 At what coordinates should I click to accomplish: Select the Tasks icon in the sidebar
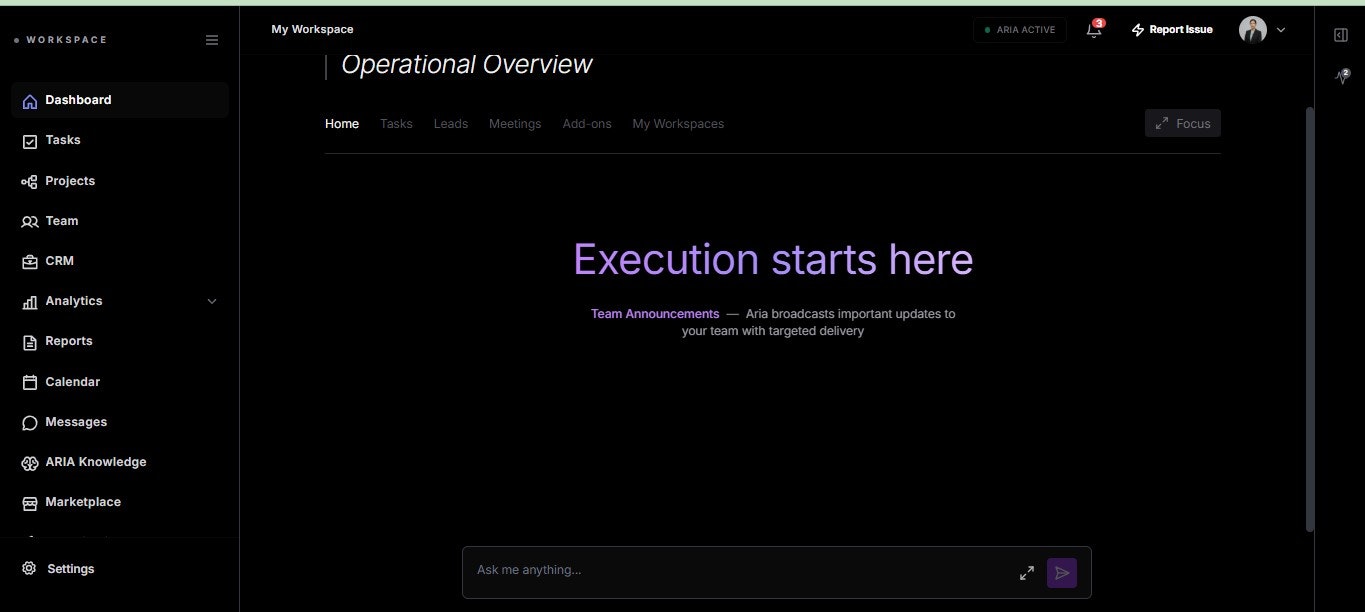click(x=29, y=140)
